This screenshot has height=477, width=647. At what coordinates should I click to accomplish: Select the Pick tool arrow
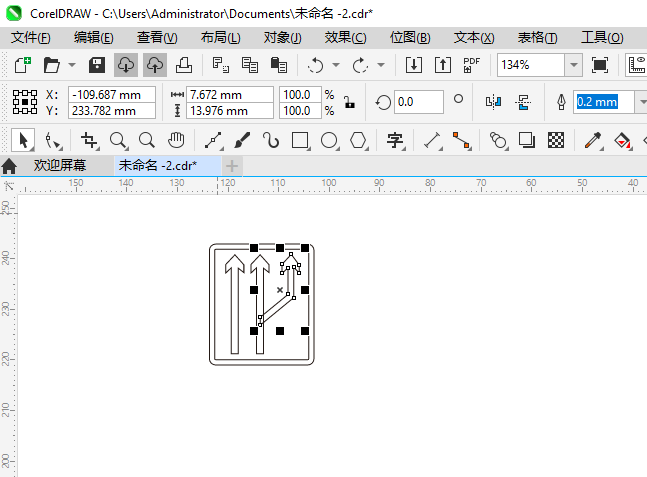click(25, 140)
